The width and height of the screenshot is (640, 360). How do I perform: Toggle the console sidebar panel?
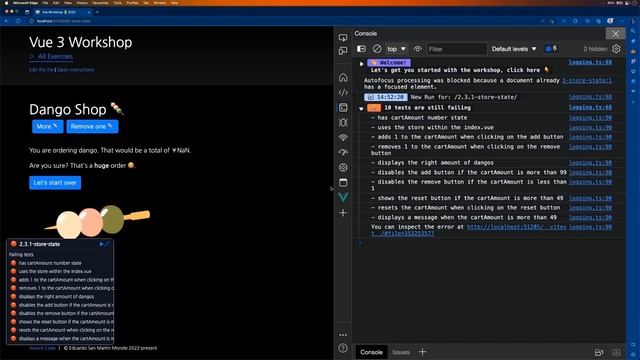[361, 49]
